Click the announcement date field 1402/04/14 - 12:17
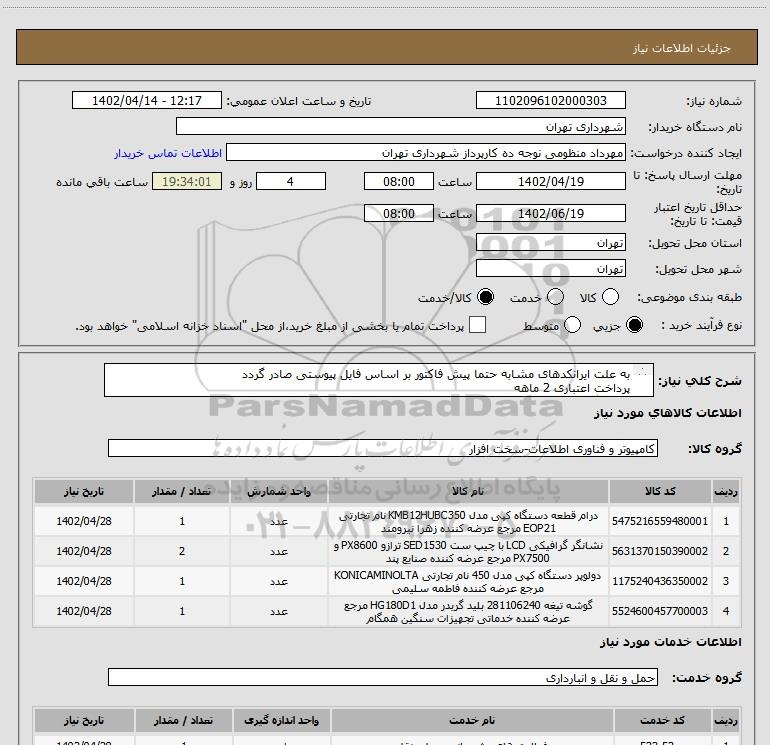The image size is (770, 745). coord(147,100)
